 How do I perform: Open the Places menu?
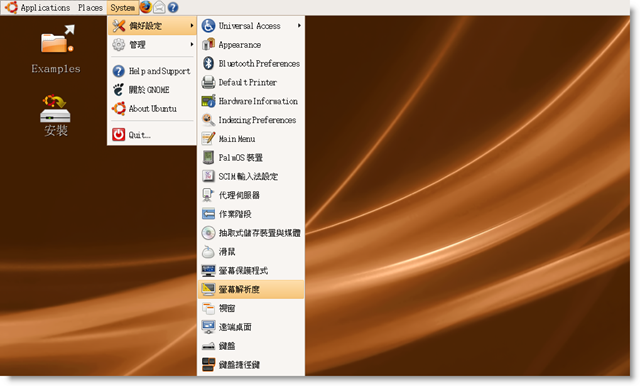tap(90, 7)
